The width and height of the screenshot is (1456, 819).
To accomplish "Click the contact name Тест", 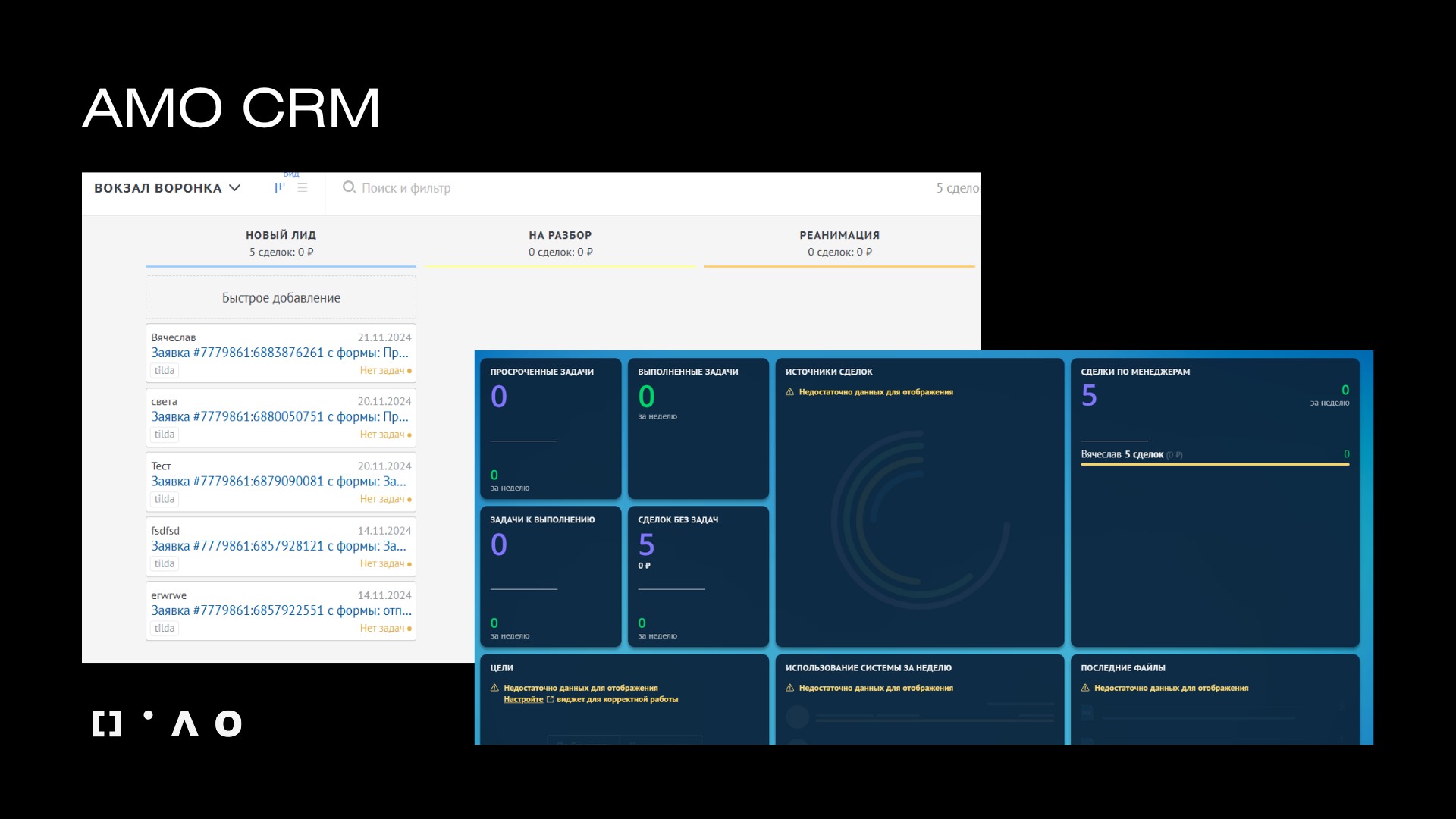I will [161, 466].
